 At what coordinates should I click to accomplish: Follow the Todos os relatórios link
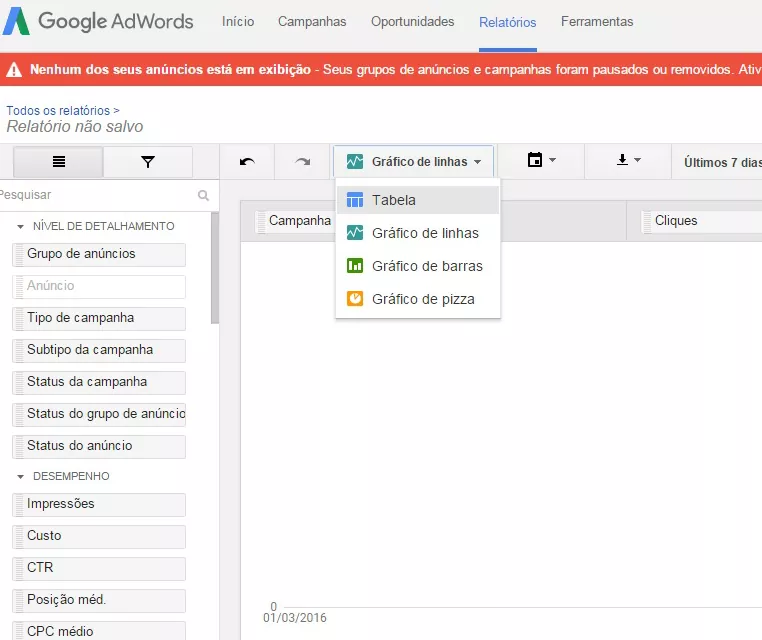58,111
